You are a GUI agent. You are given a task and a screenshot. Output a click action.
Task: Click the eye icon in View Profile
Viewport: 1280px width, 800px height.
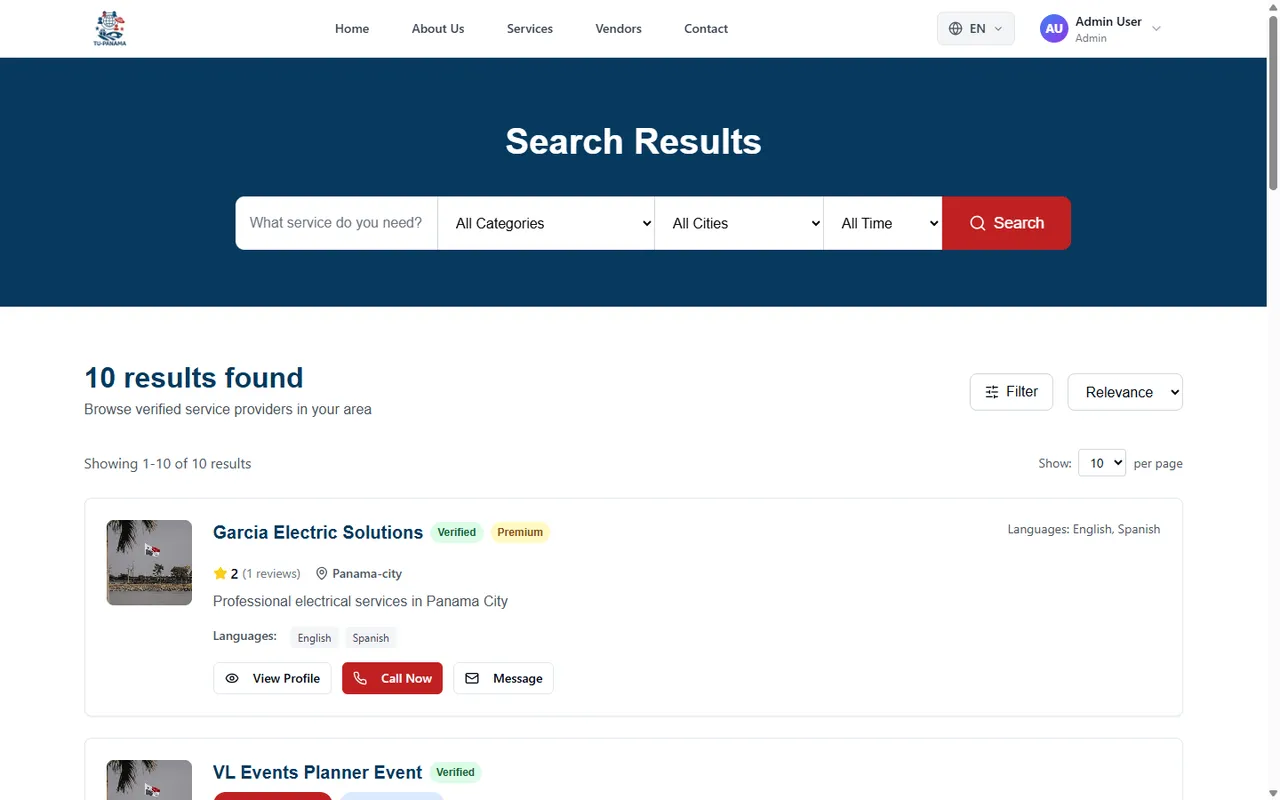click(x=232, y=678)
